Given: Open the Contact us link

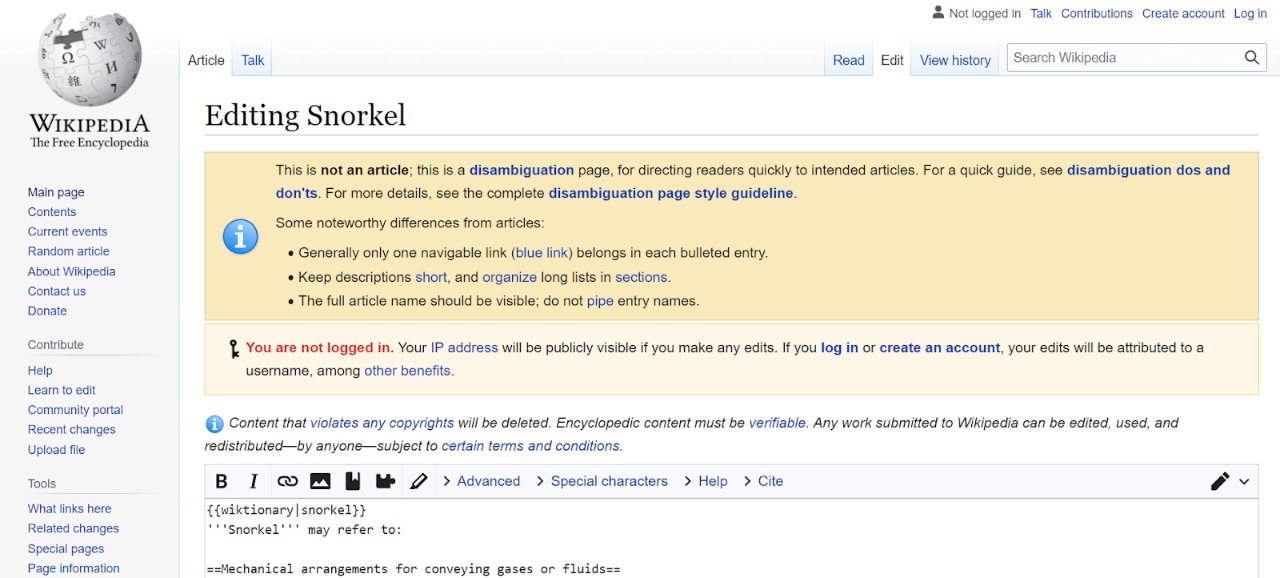Looking at the screenshot, I should (x=57, y=291).
